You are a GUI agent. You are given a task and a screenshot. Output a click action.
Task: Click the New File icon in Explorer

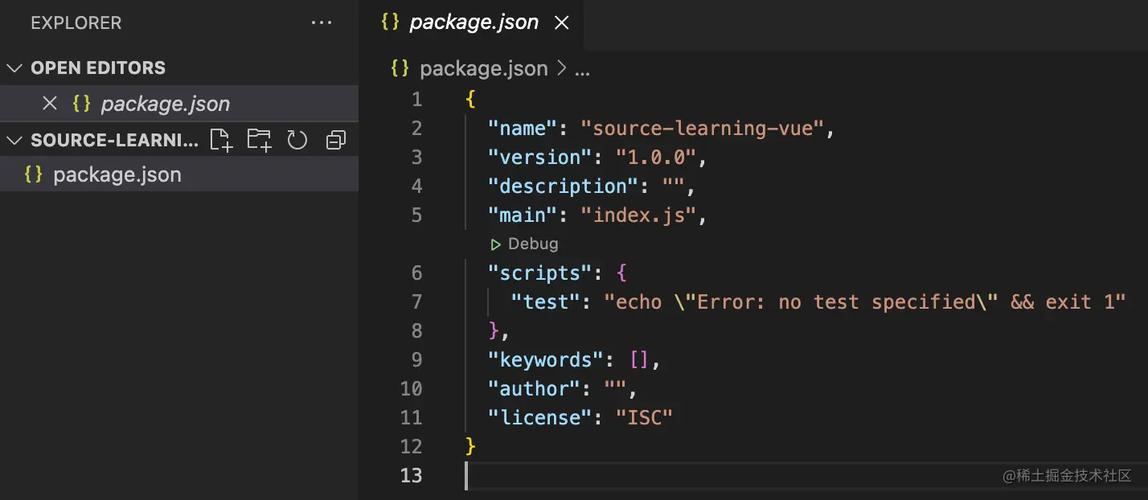220,140
